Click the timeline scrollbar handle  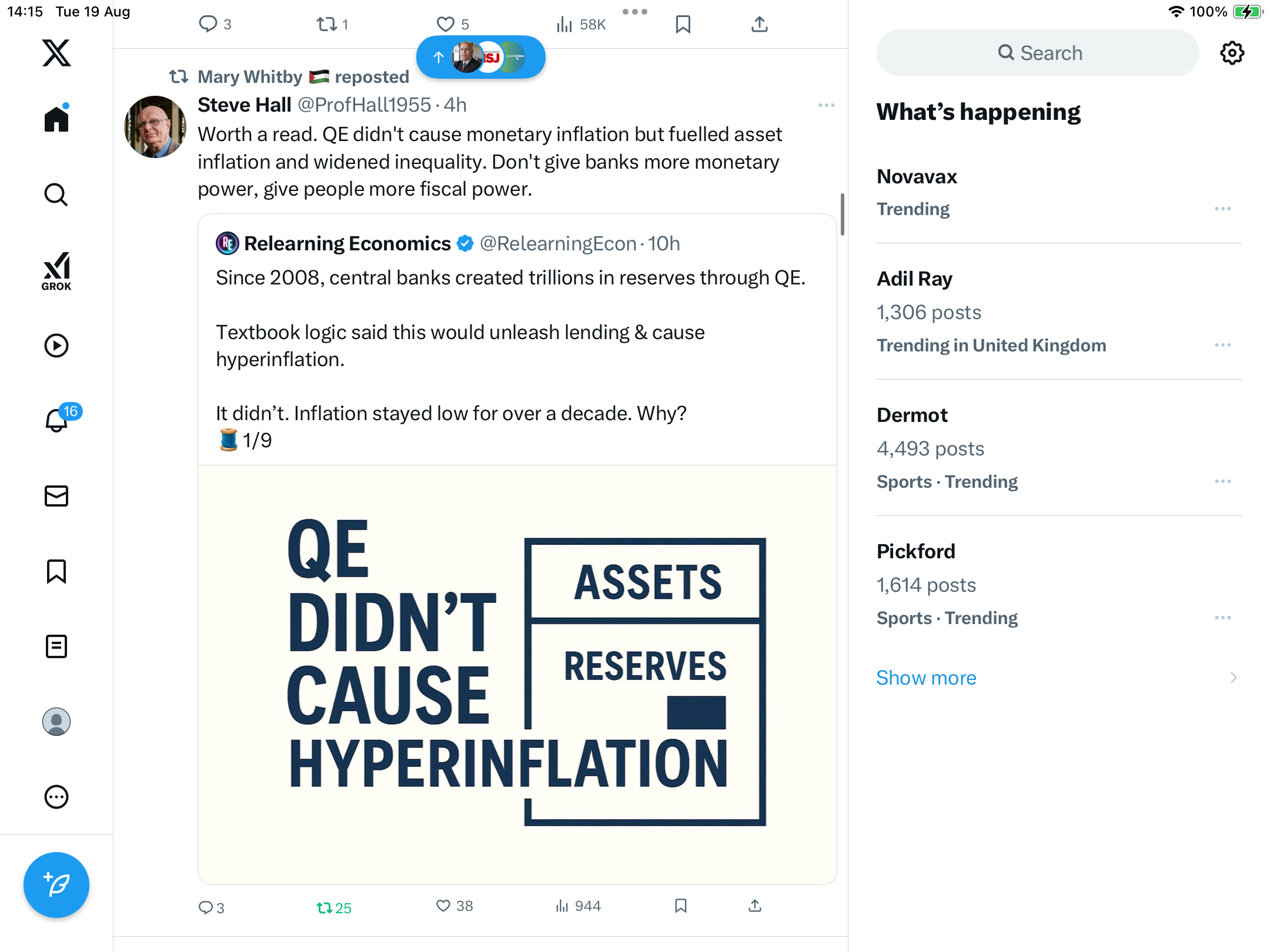click(x=842, y=214)
